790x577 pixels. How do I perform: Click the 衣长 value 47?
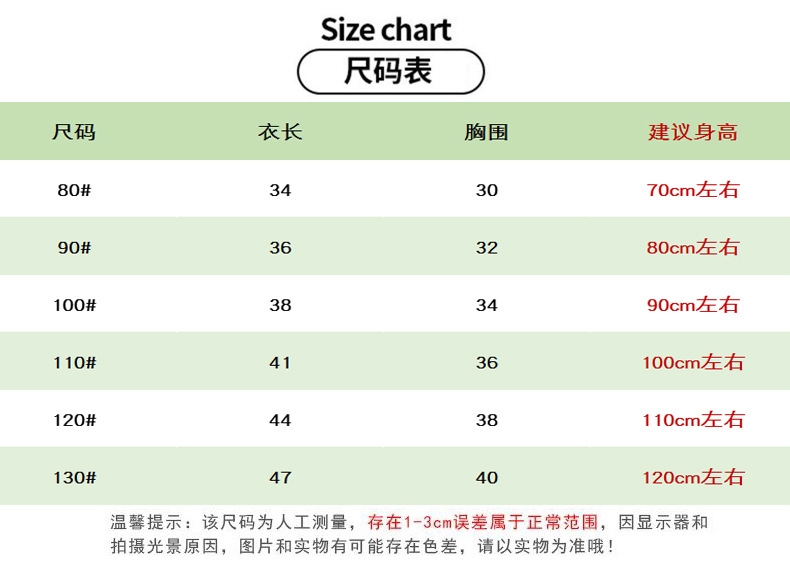coord(280,477)
